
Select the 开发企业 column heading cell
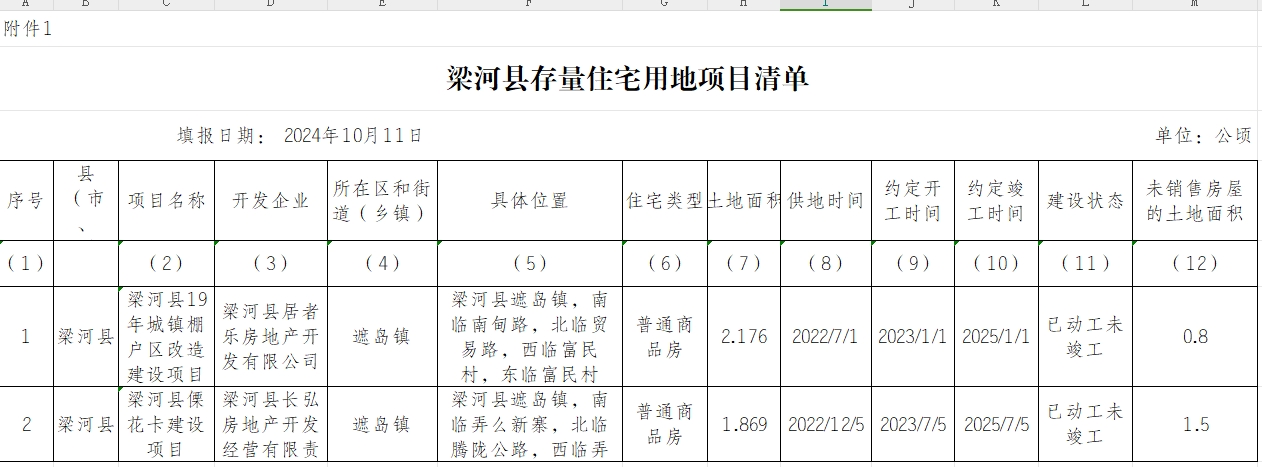pos(271,200)
